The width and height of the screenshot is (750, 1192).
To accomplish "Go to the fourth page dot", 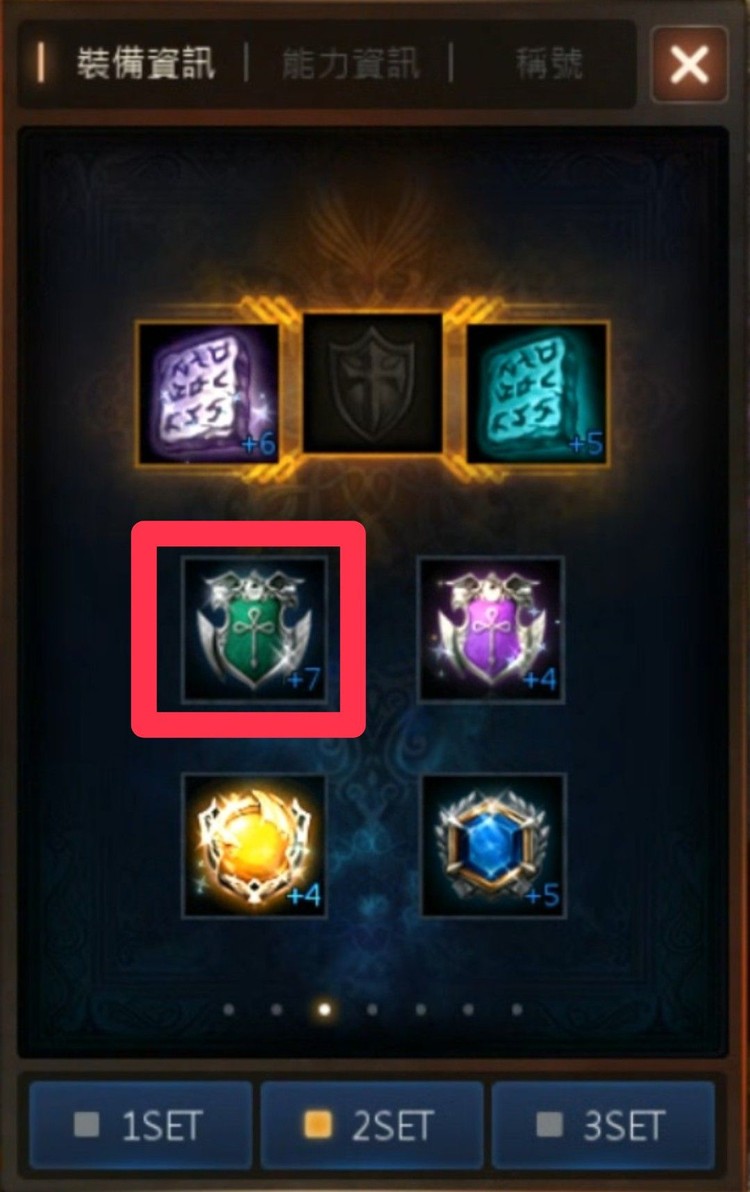I will click(x=372, y=1010).
